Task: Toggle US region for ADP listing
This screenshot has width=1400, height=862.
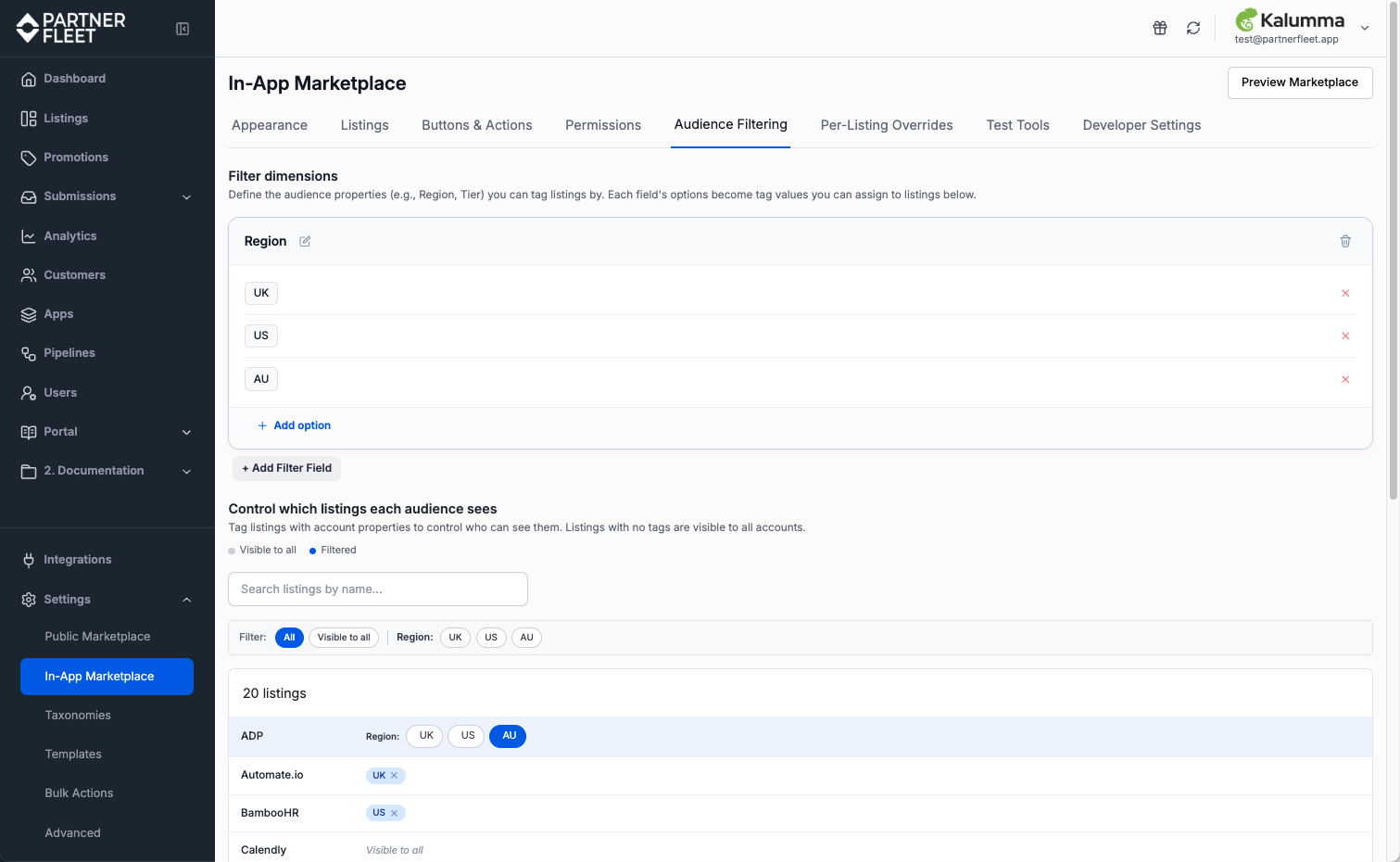Action: click(x=468, y=736)
